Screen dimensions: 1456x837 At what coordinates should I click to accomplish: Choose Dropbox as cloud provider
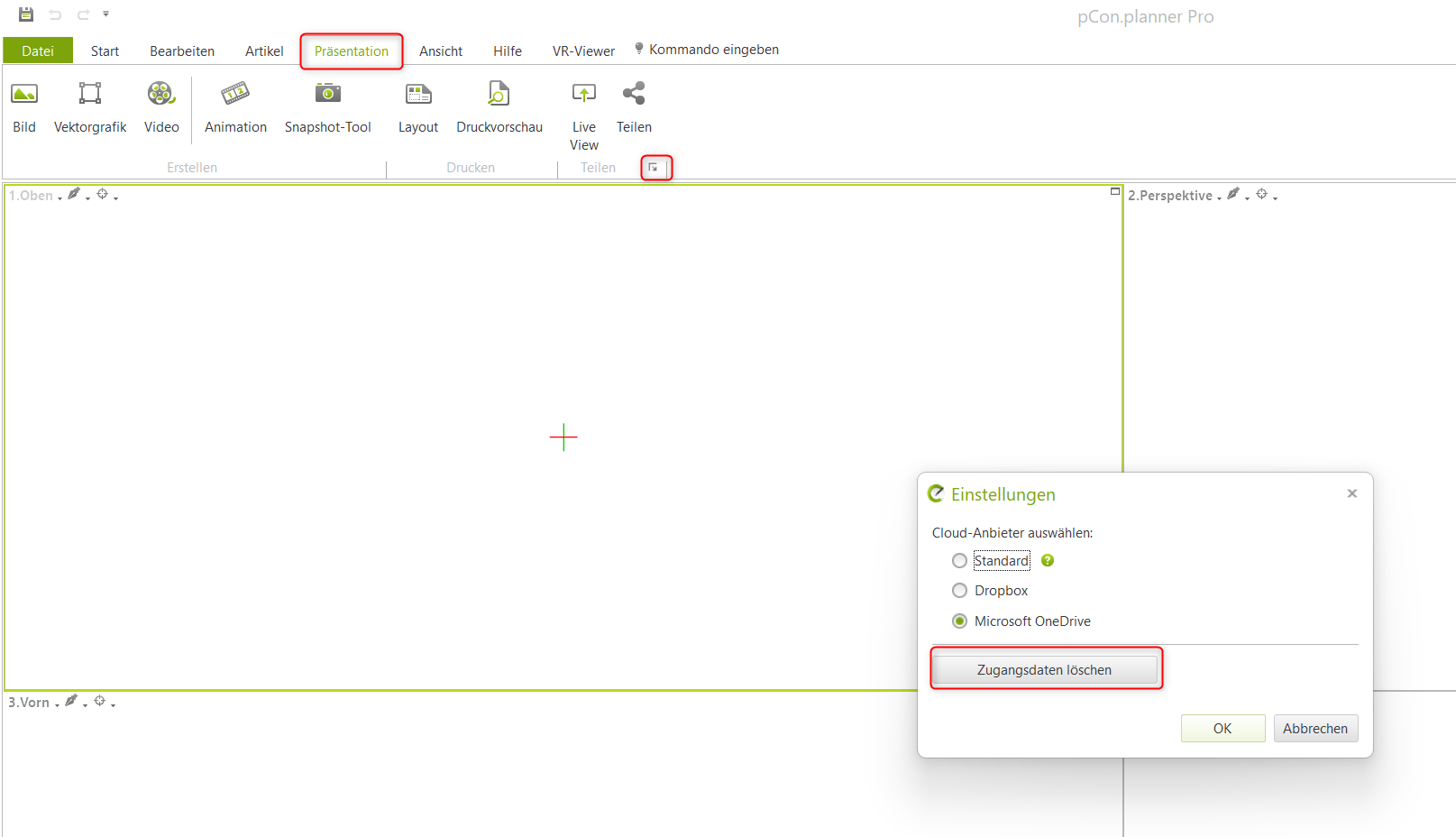point(960,591)
